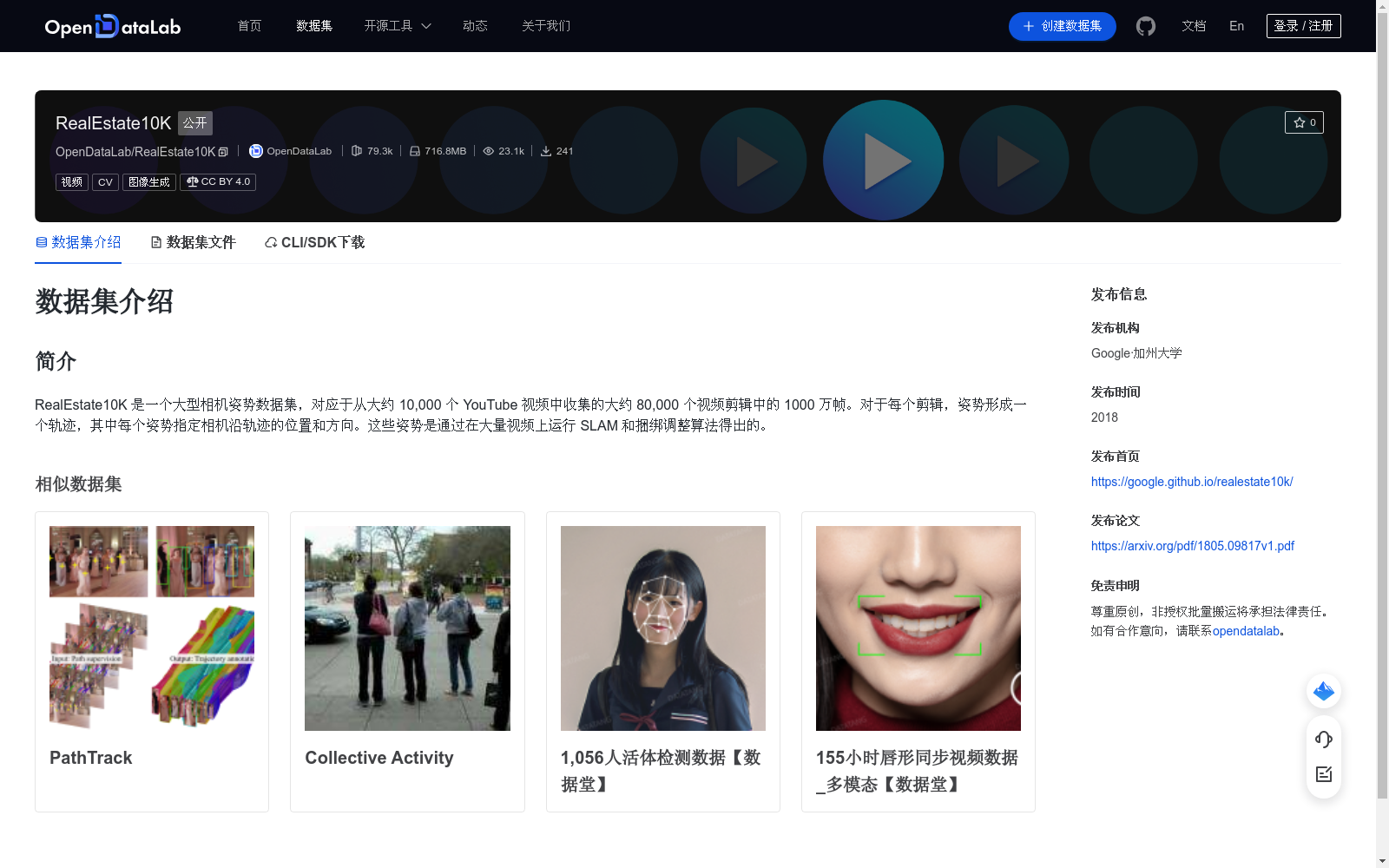Click Google·加州大学 publisher text
This screenshot has height=868, width=1389.
(x=1136, y=353)
